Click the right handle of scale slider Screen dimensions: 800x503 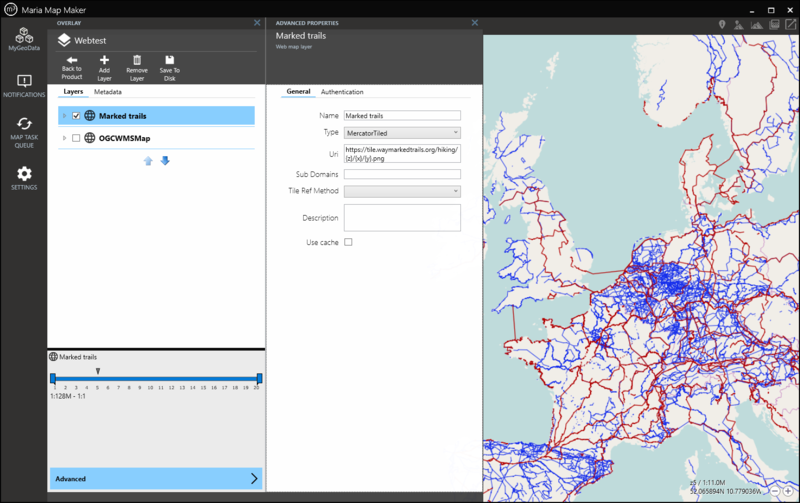[x=259, y=378]
